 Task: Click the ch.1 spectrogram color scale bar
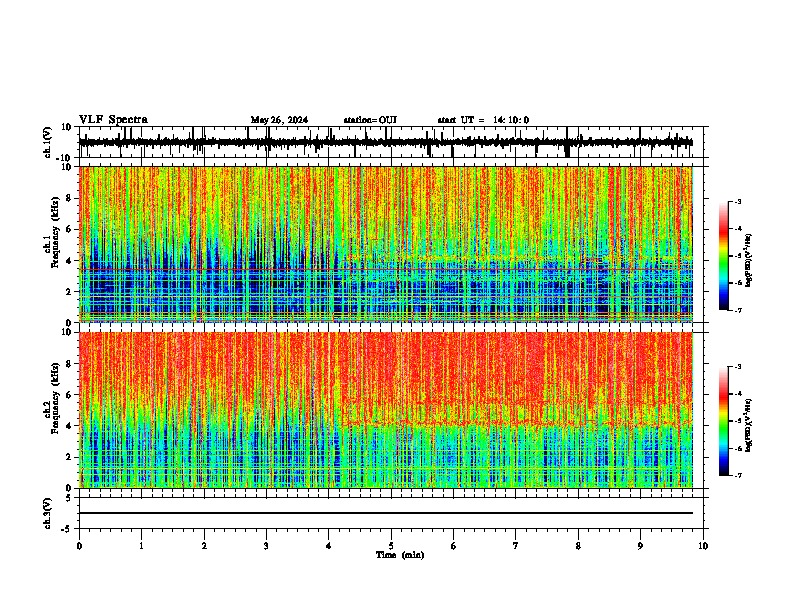[724, 256]
